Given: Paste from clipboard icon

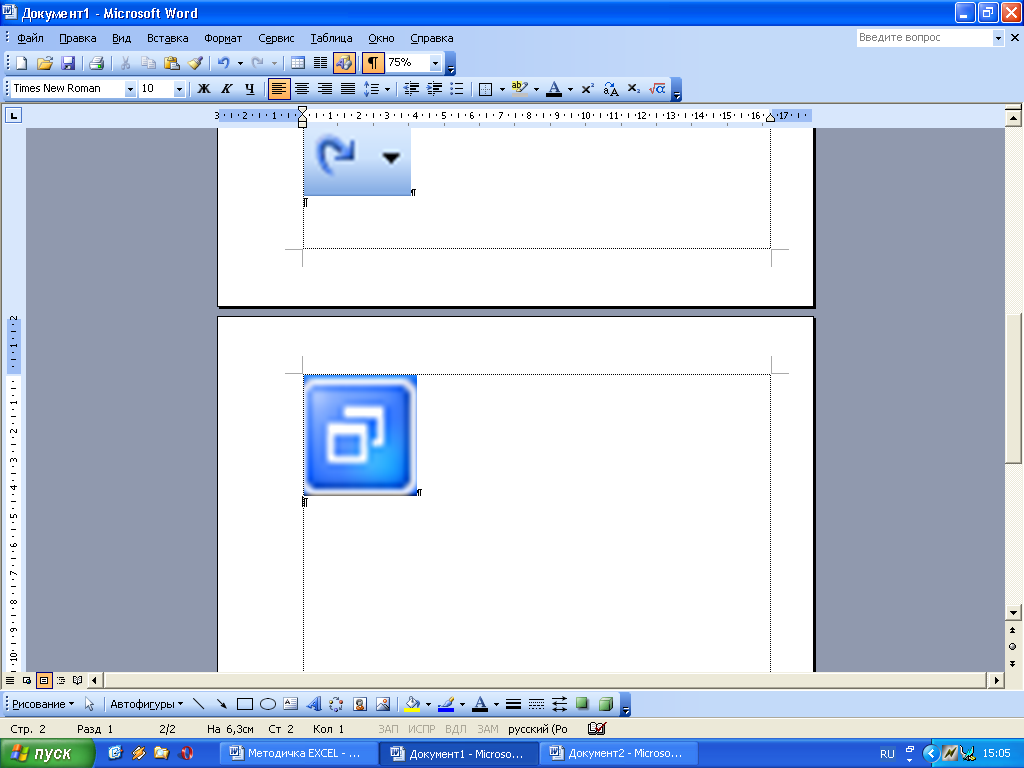Looking at the screenshot, I should (172, 63).
